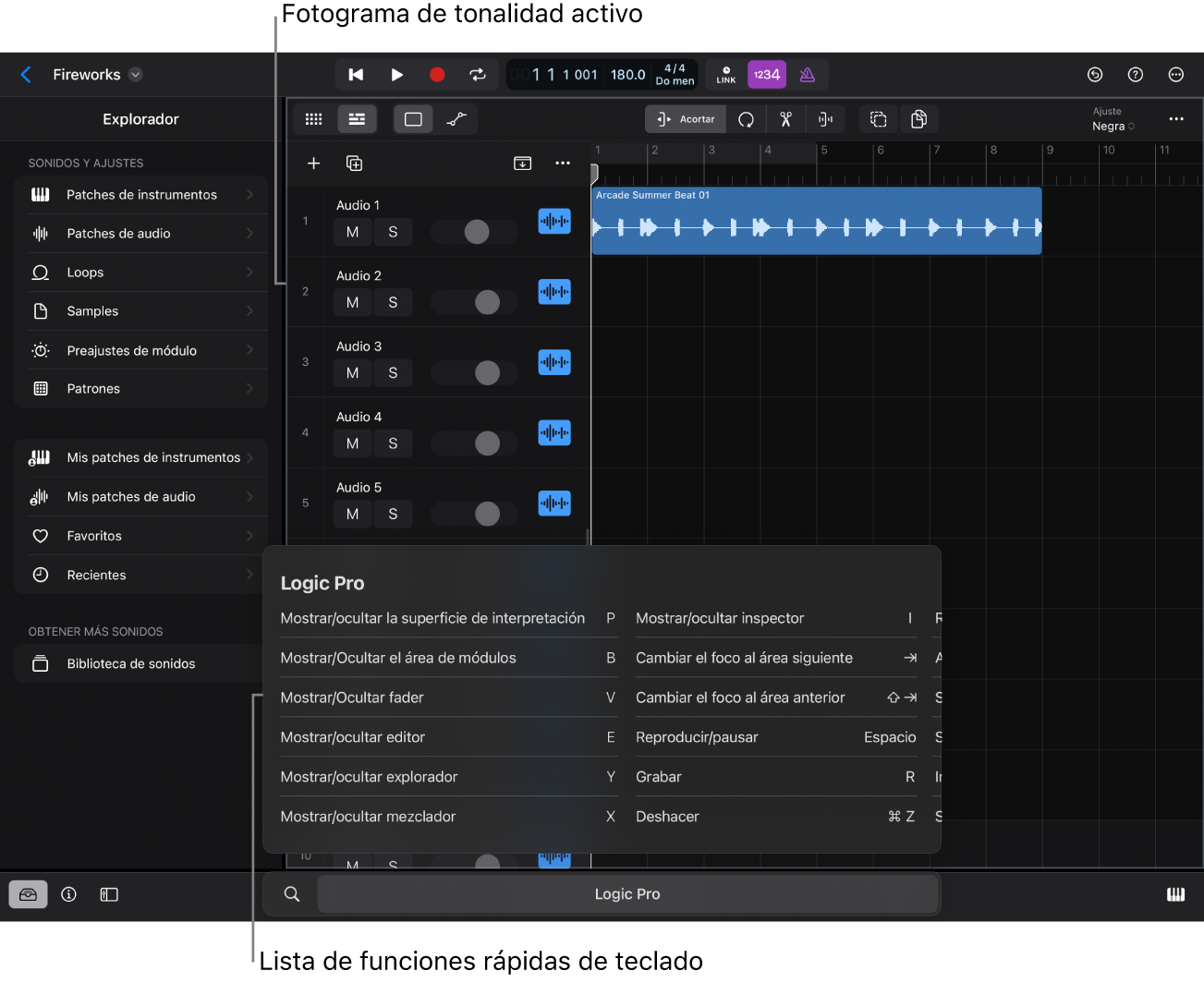1204x983 pixels.
Task: Click the Acortar tool button
Action: 686,119
